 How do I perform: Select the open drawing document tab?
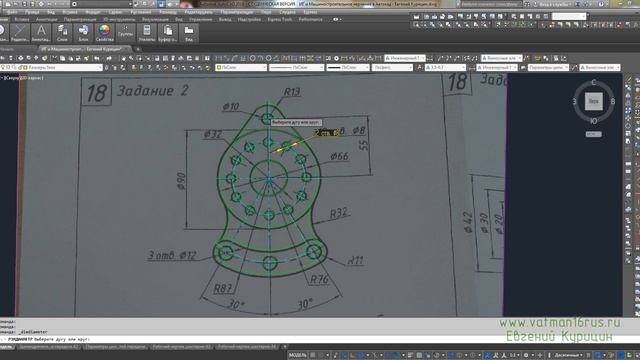(x=84, y=49)
